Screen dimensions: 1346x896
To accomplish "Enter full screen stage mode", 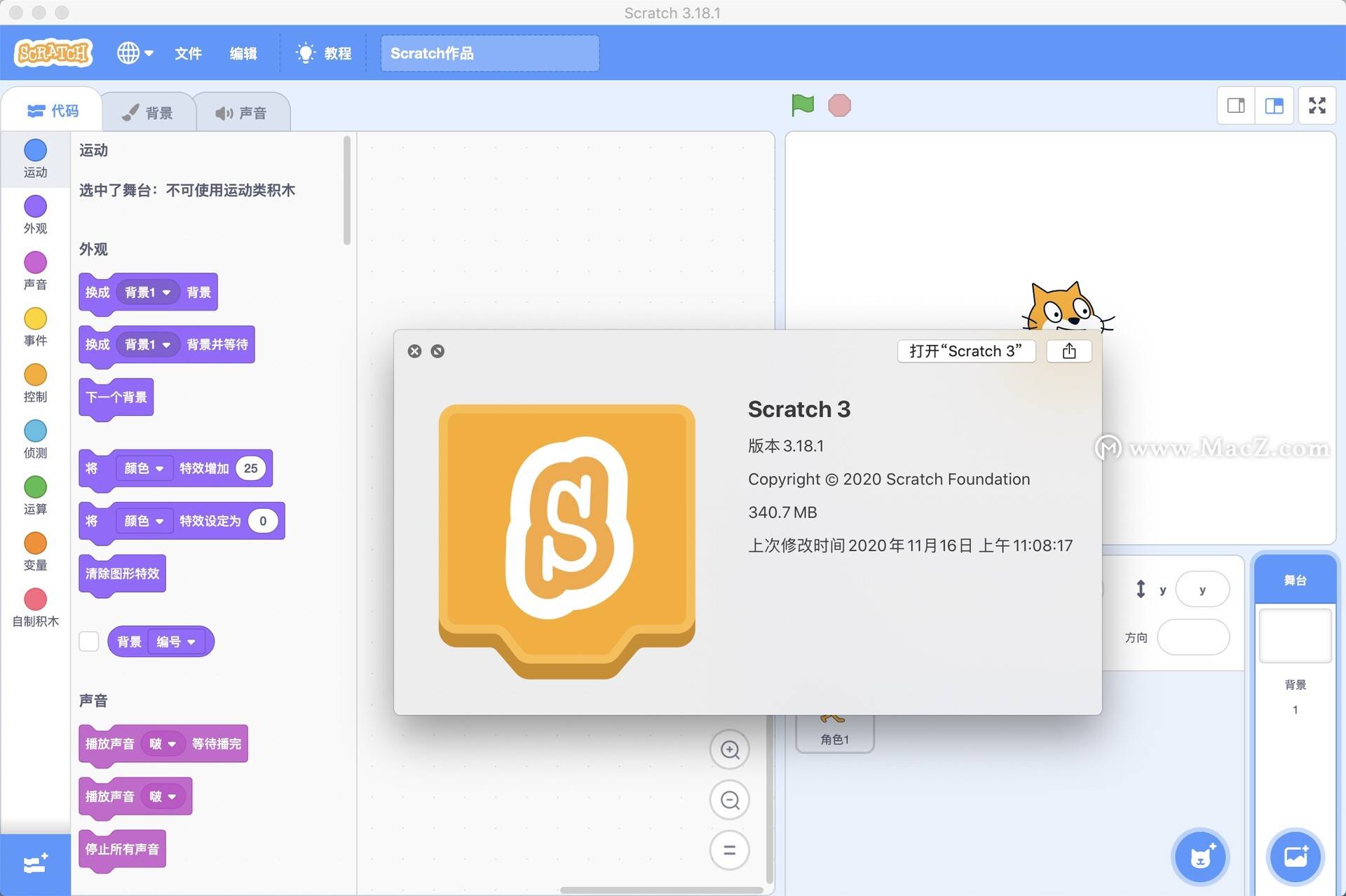I will coord(1317,106).
